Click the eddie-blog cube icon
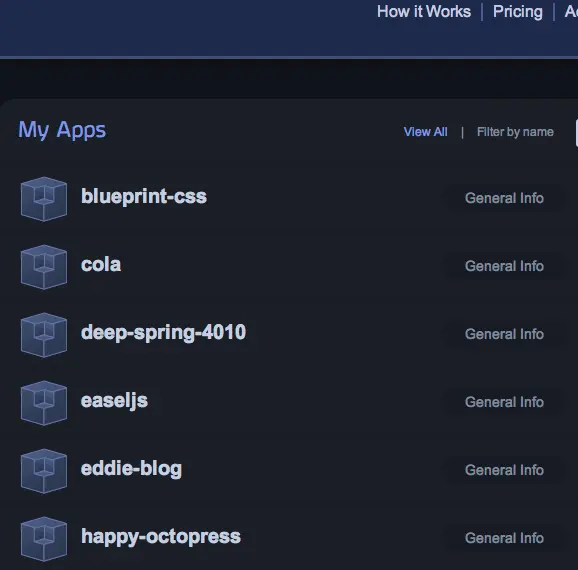Image resolution: width=578 pixels, height=570 pixels. coord(44,471)
